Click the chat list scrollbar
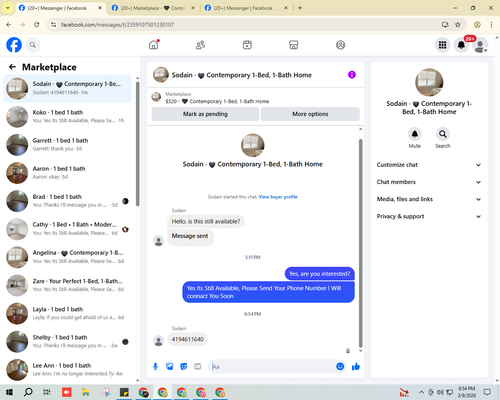500x400 pixels. coord(137,143)
